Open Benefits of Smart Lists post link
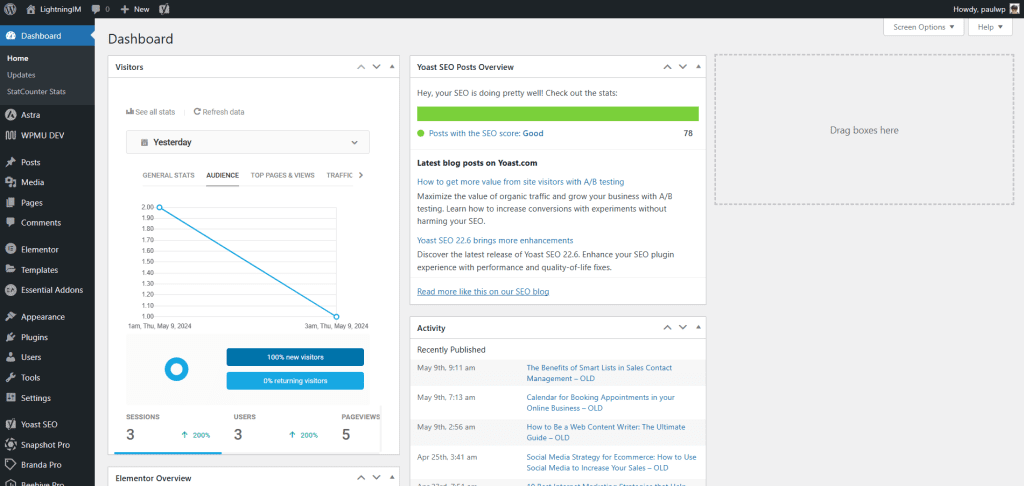The image size is (1024, 486). tap(599, 372)
